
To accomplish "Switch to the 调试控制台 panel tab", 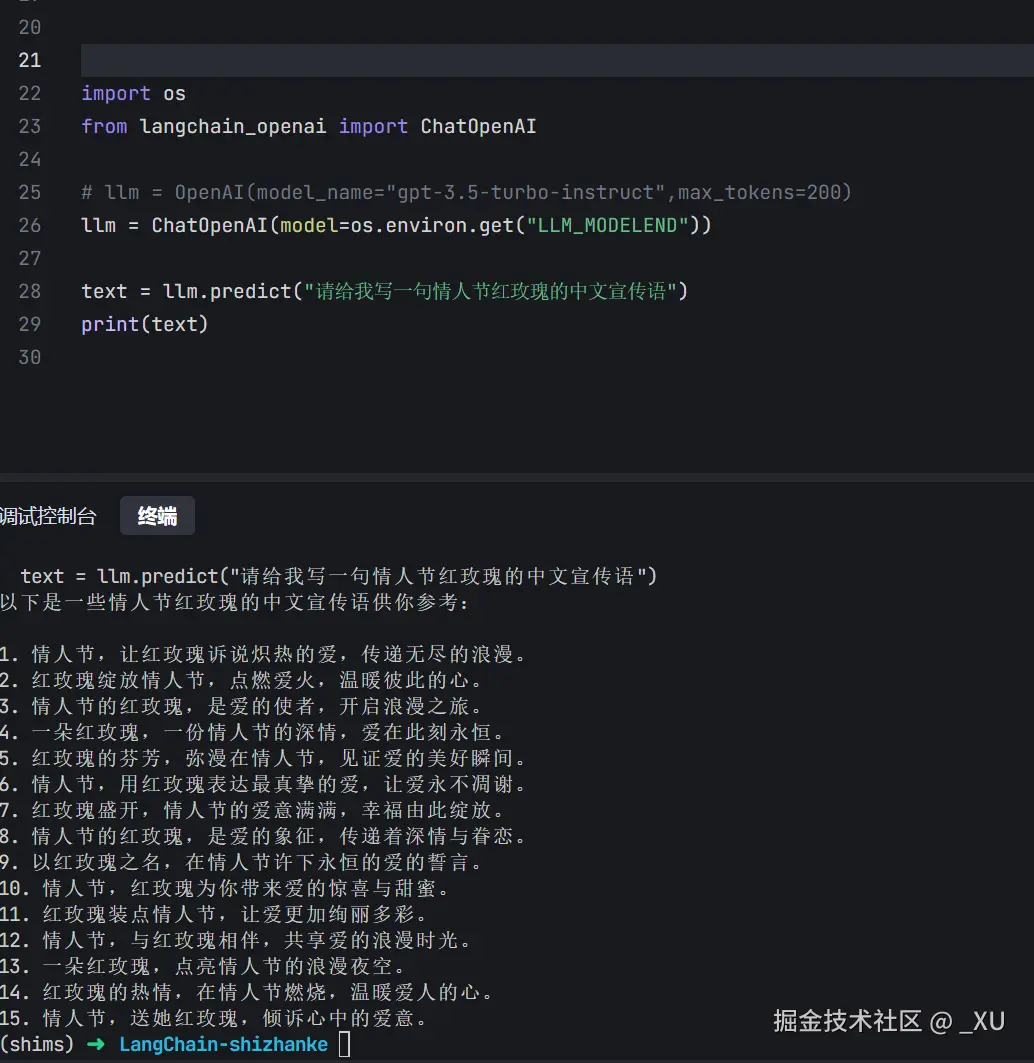I will pos(48,516).
